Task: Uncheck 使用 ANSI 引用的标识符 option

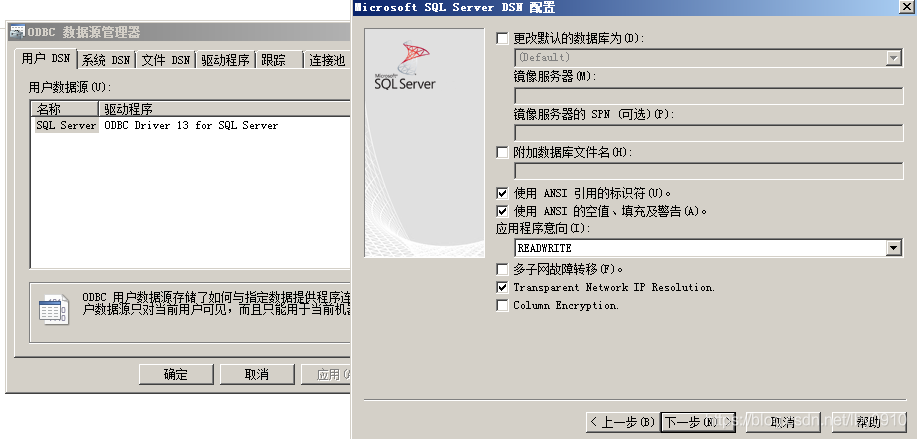Action: [x=502, y=193]
